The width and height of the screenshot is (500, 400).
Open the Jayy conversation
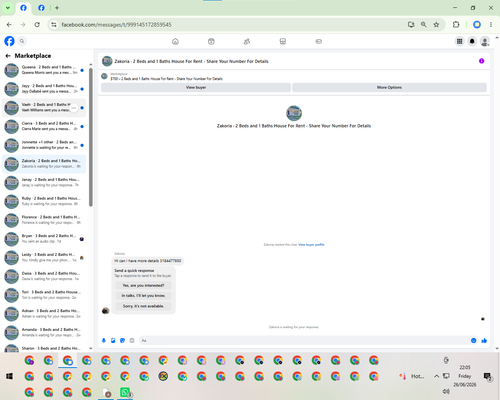pos(44,89)
